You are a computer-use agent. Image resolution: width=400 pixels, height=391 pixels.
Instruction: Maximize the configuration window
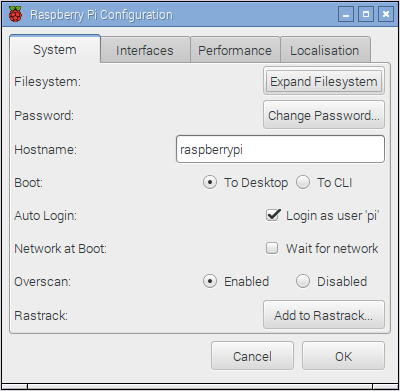(366, 14)
